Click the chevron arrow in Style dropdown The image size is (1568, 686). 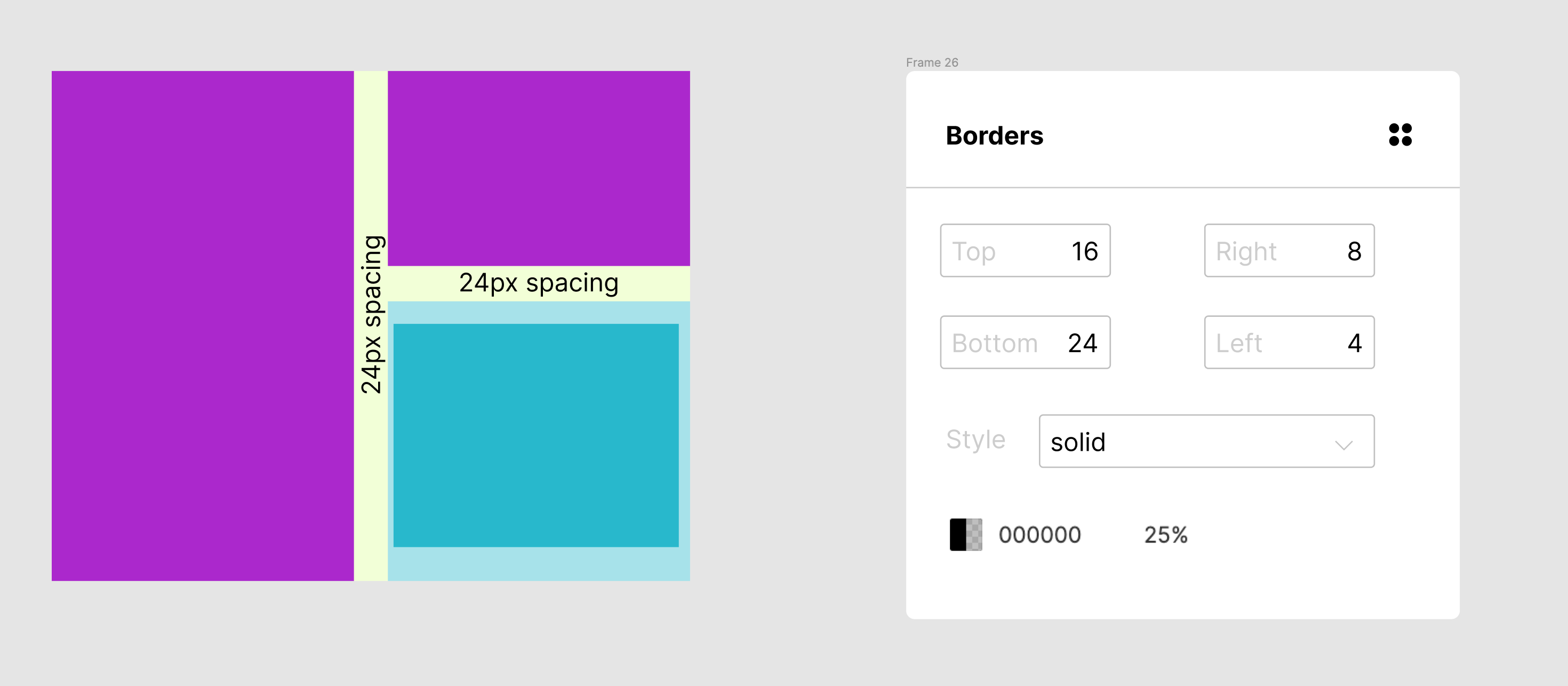(x=1343, y=444)
